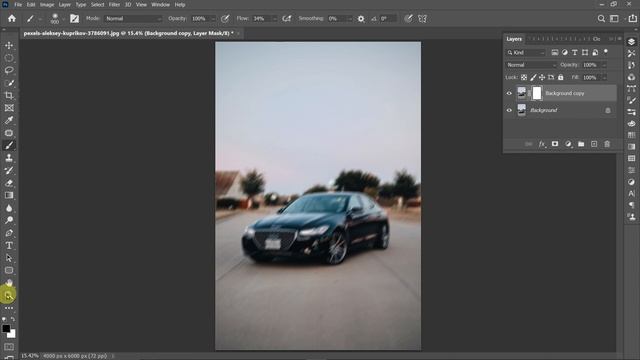
Task: Toggle lock transparent pixels
Action: click(x=524, y=78)
